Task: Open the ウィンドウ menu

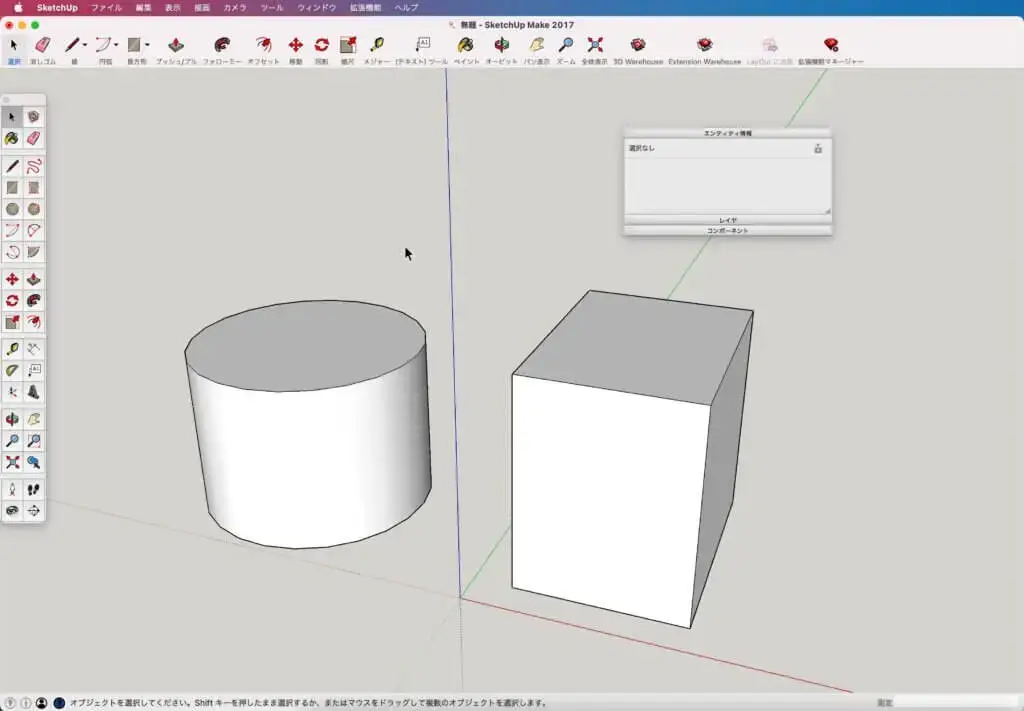Action: click(x=316, y=8)
